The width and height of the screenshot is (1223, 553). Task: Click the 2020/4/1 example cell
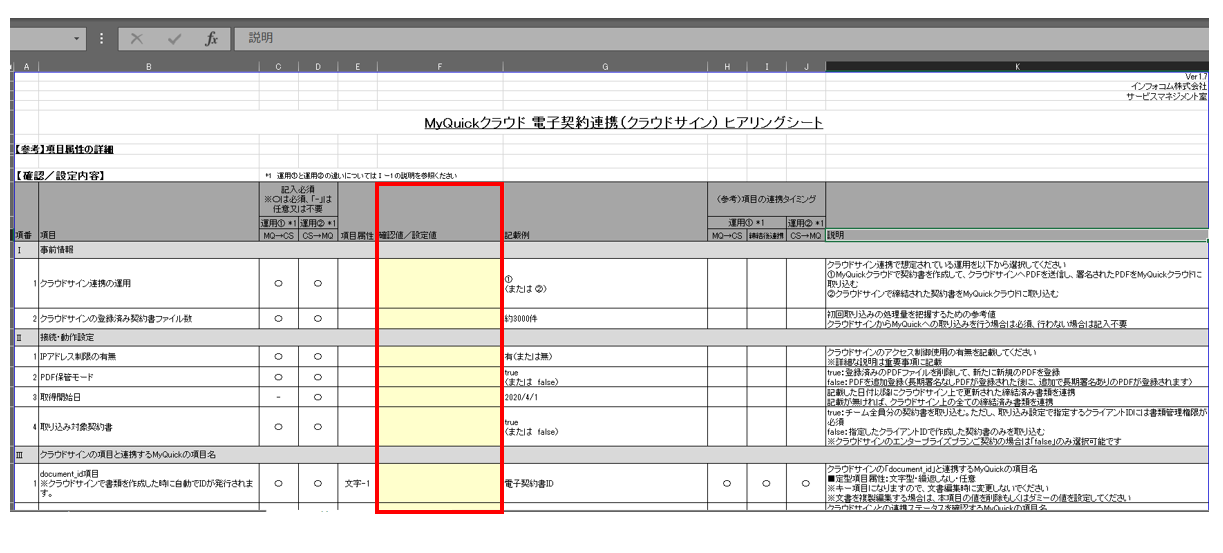[x=605, y=397]
